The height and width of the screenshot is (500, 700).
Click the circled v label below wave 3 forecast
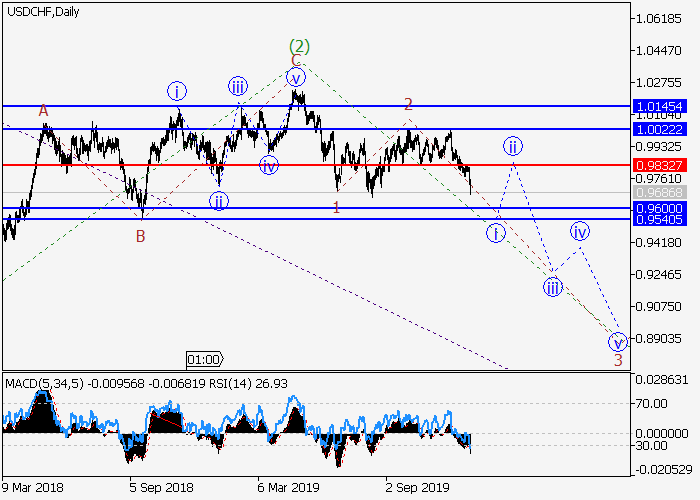point(618,342)
